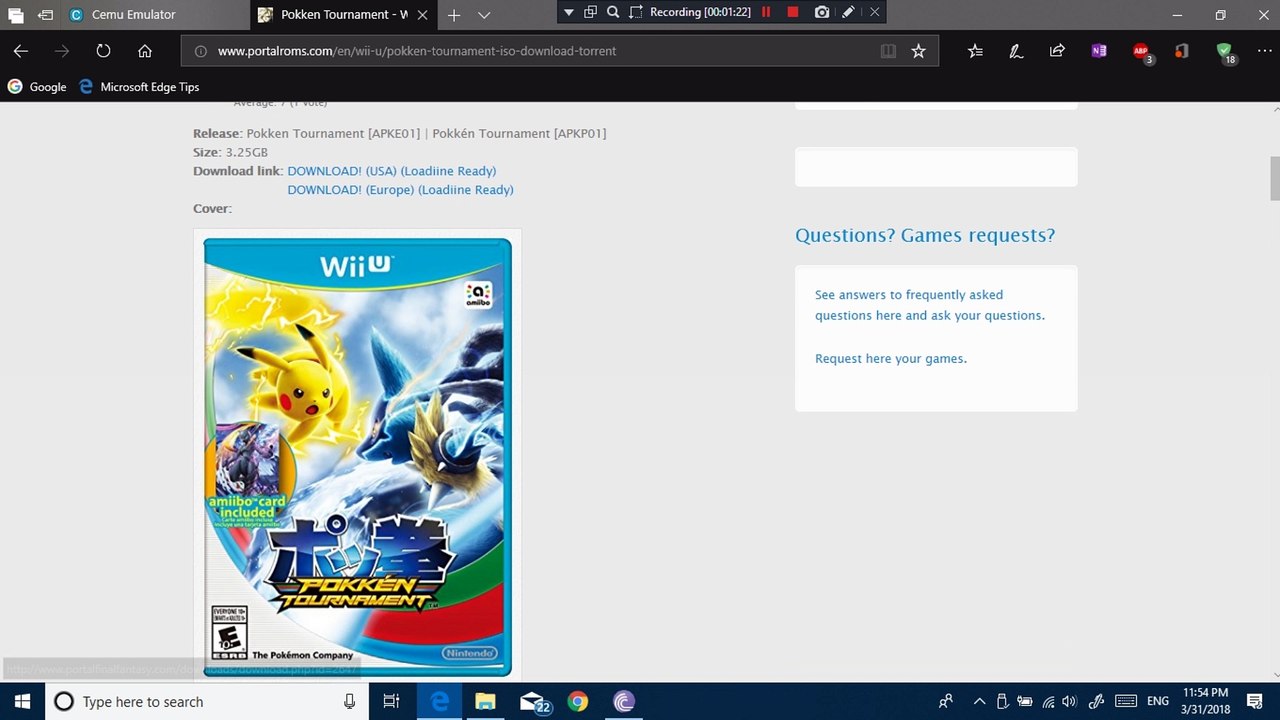The image size is (1280, 720).
Task: Open Action Center notifications
Action: (x=1255, y=702)
